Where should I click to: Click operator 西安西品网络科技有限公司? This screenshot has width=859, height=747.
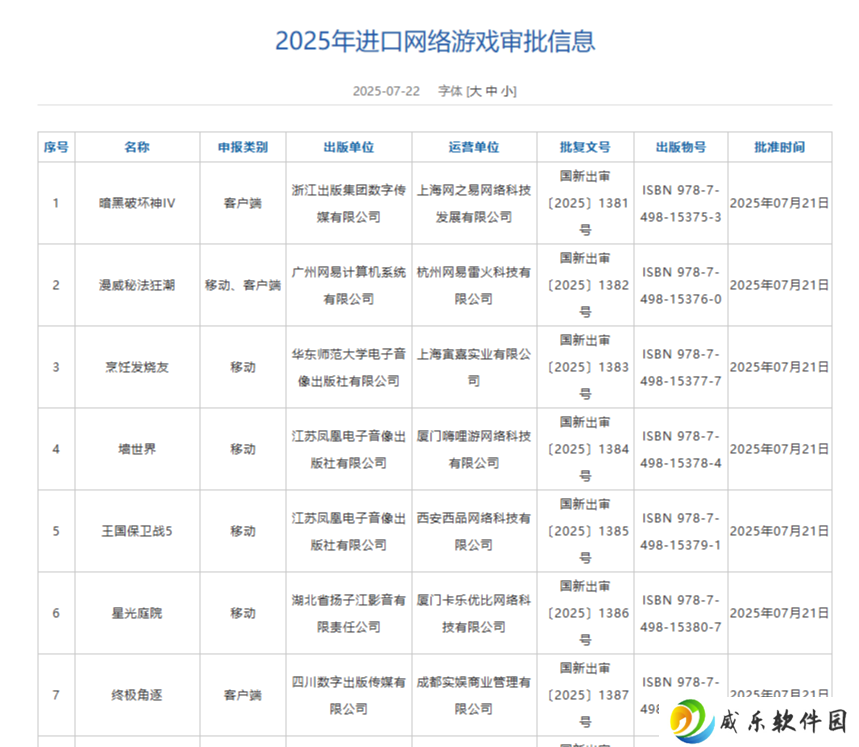pos(474,532)
